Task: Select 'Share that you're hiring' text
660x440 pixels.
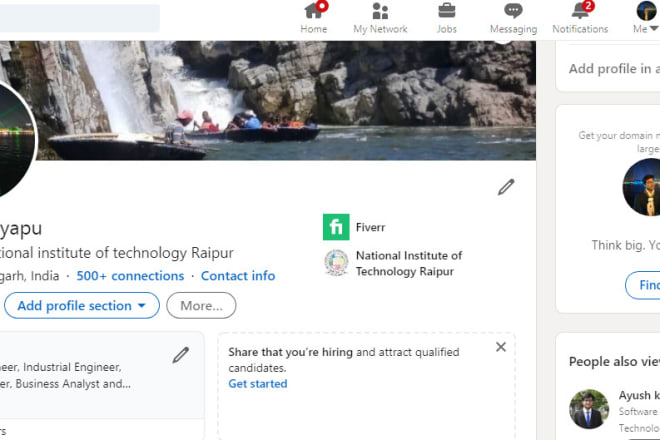Action: [290, 352]
